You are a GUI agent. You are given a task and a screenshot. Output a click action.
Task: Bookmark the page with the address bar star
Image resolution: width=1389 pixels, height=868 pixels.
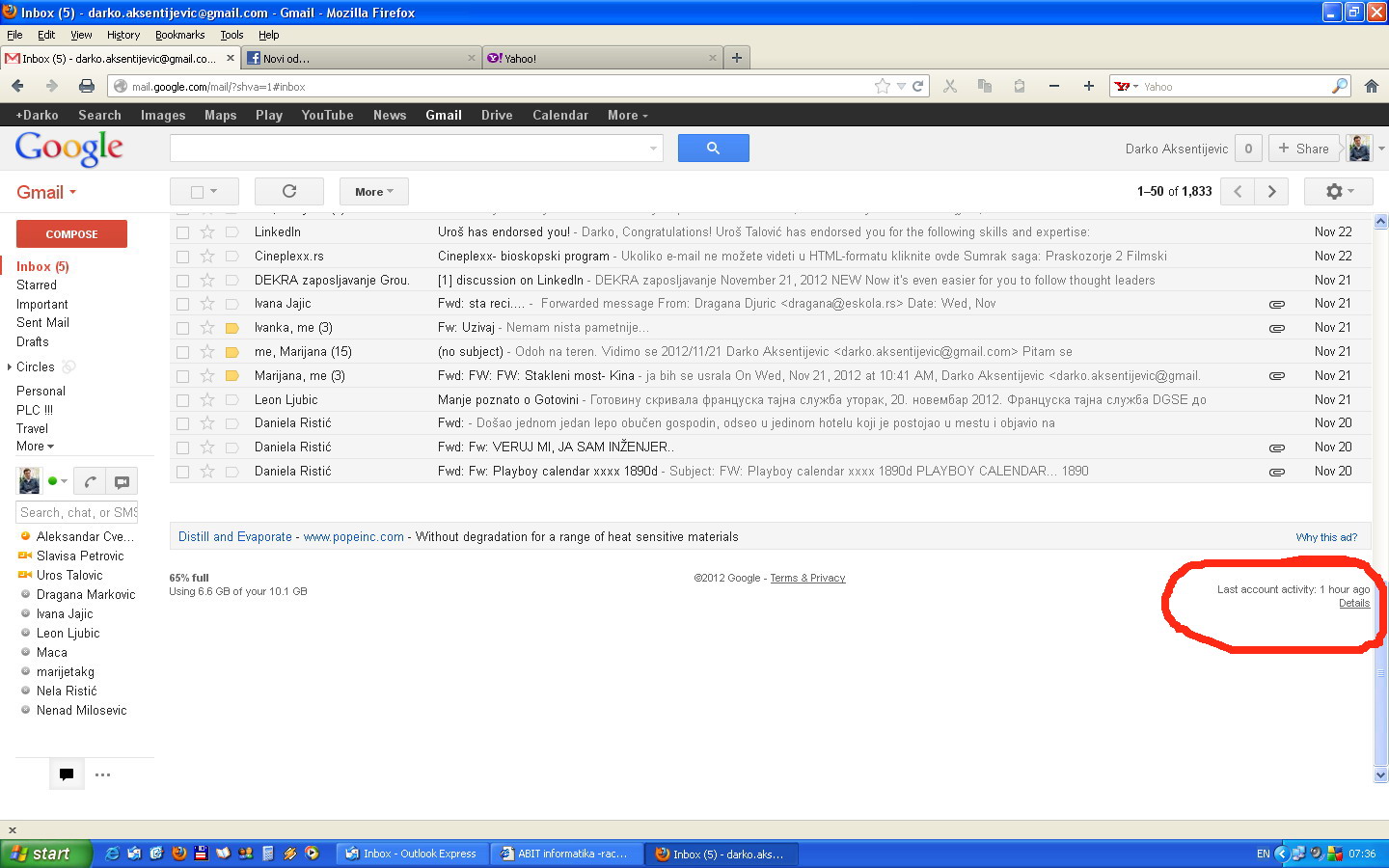click(882, 86)
